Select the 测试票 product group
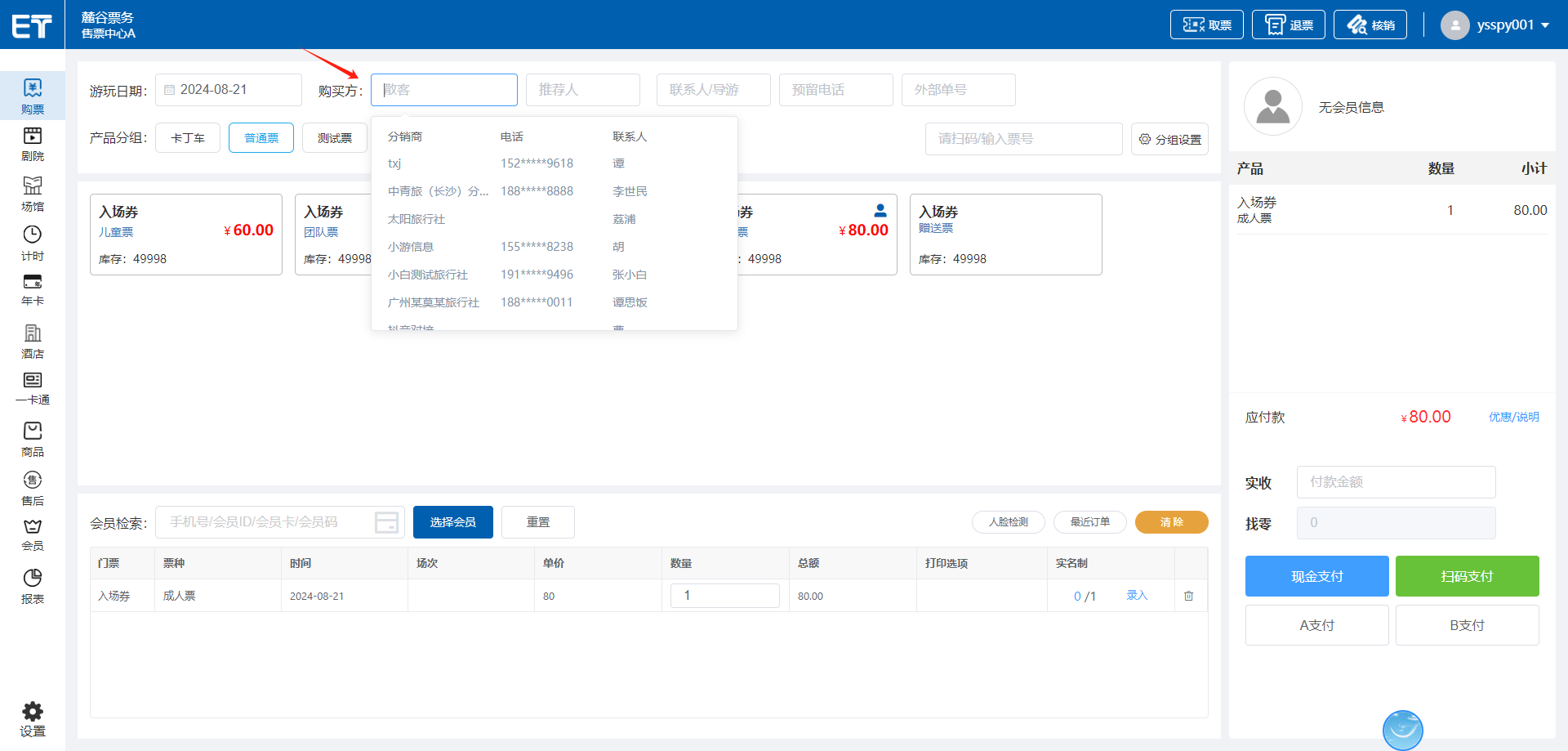 [x=335, y=138]
